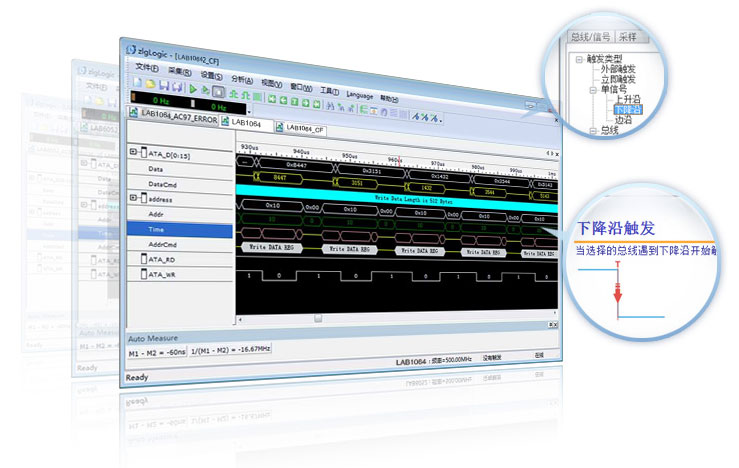Click the Save All double-disk icon
Viewport: 739px width, 468px height.
(177, 87)
